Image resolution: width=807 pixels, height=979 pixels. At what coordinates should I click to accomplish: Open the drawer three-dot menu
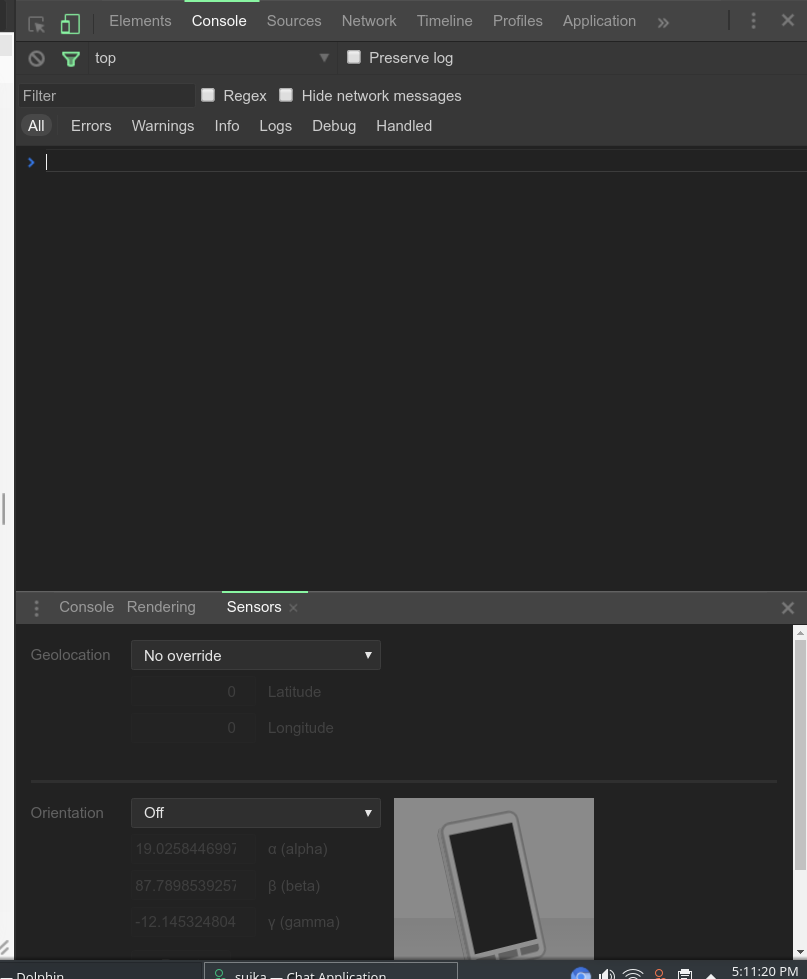click(x=36, y=608)
